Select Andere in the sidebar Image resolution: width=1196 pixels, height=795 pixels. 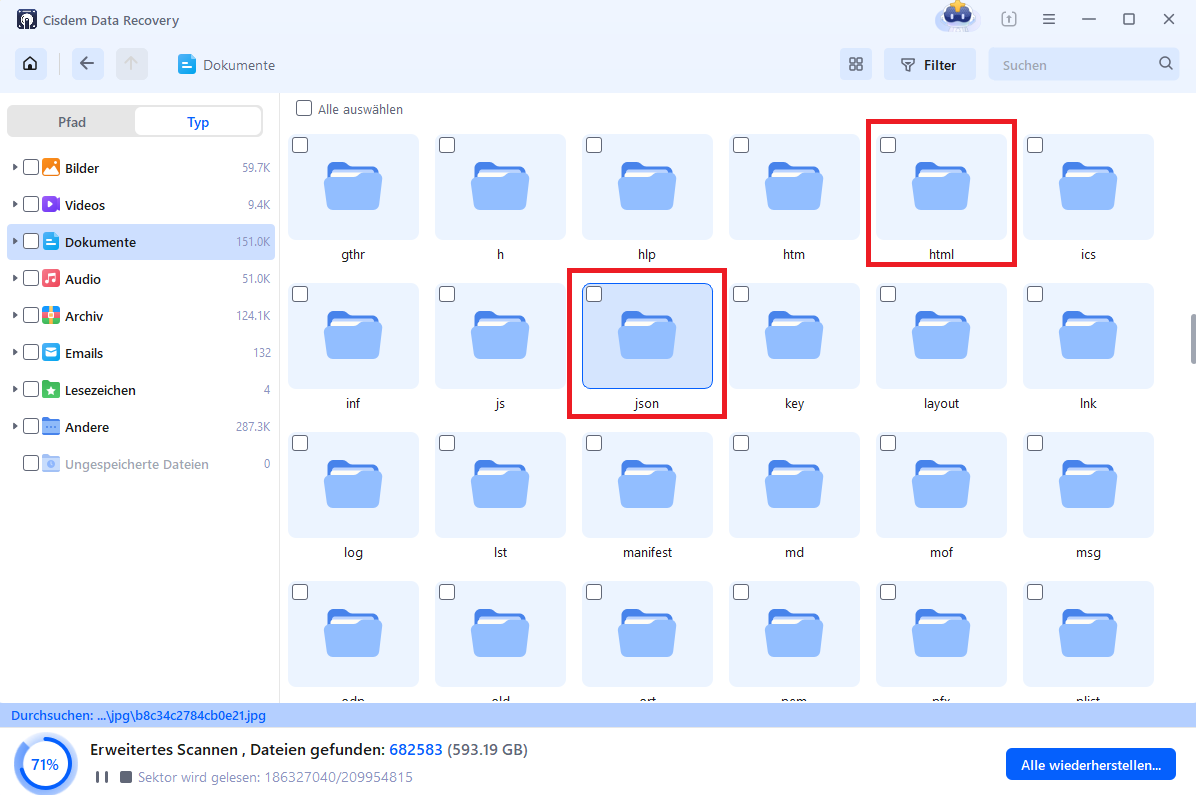[x=141, y=426]
